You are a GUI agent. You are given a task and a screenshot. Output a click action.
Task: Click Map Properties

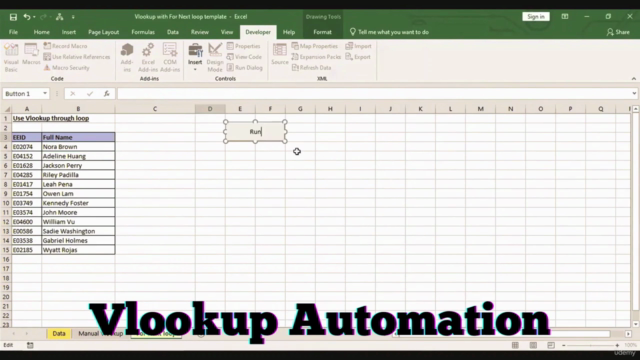point(315,46)
